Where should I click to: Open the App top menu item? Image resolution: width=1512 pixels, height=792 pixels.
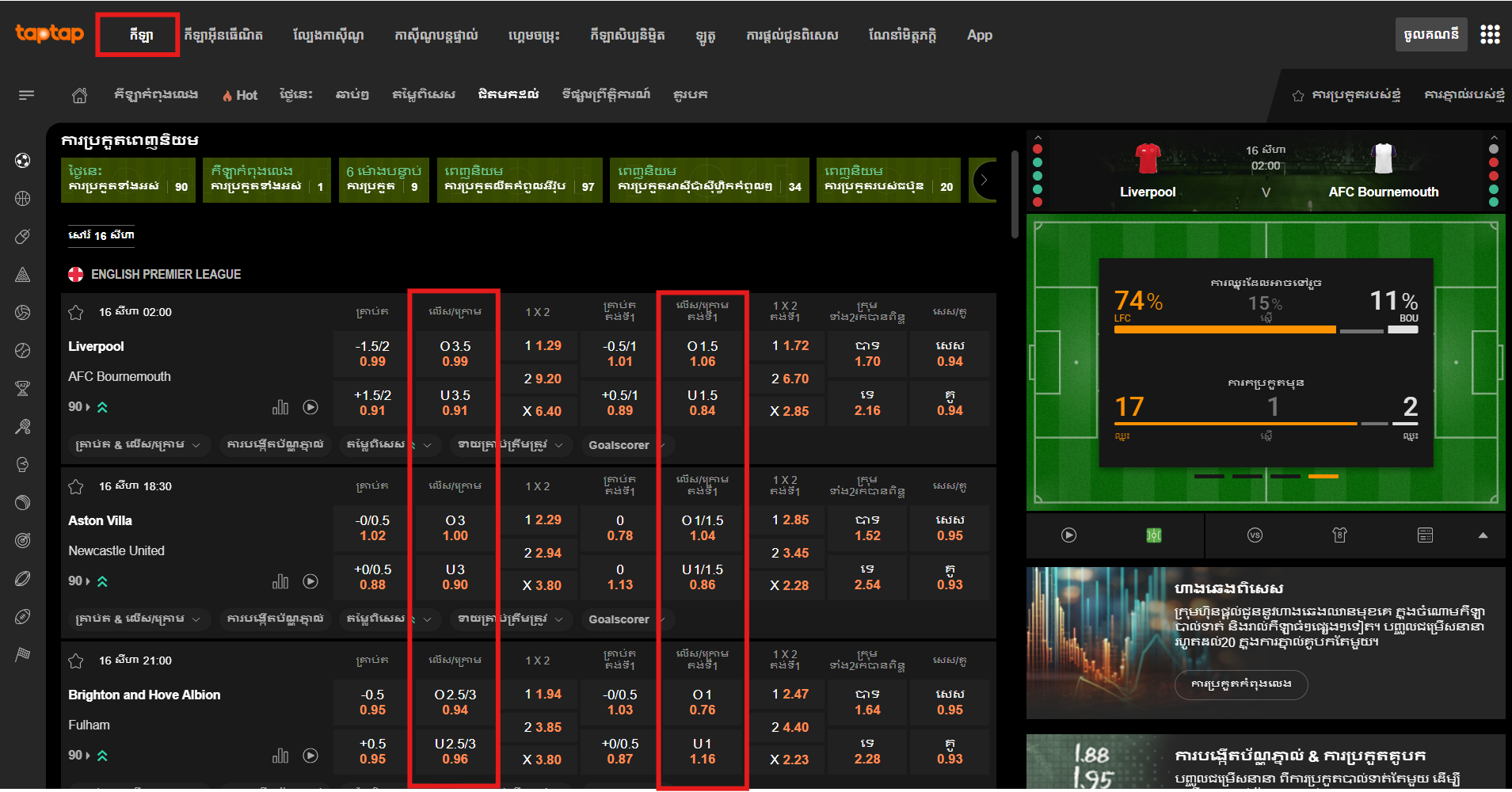pos(979,35)
